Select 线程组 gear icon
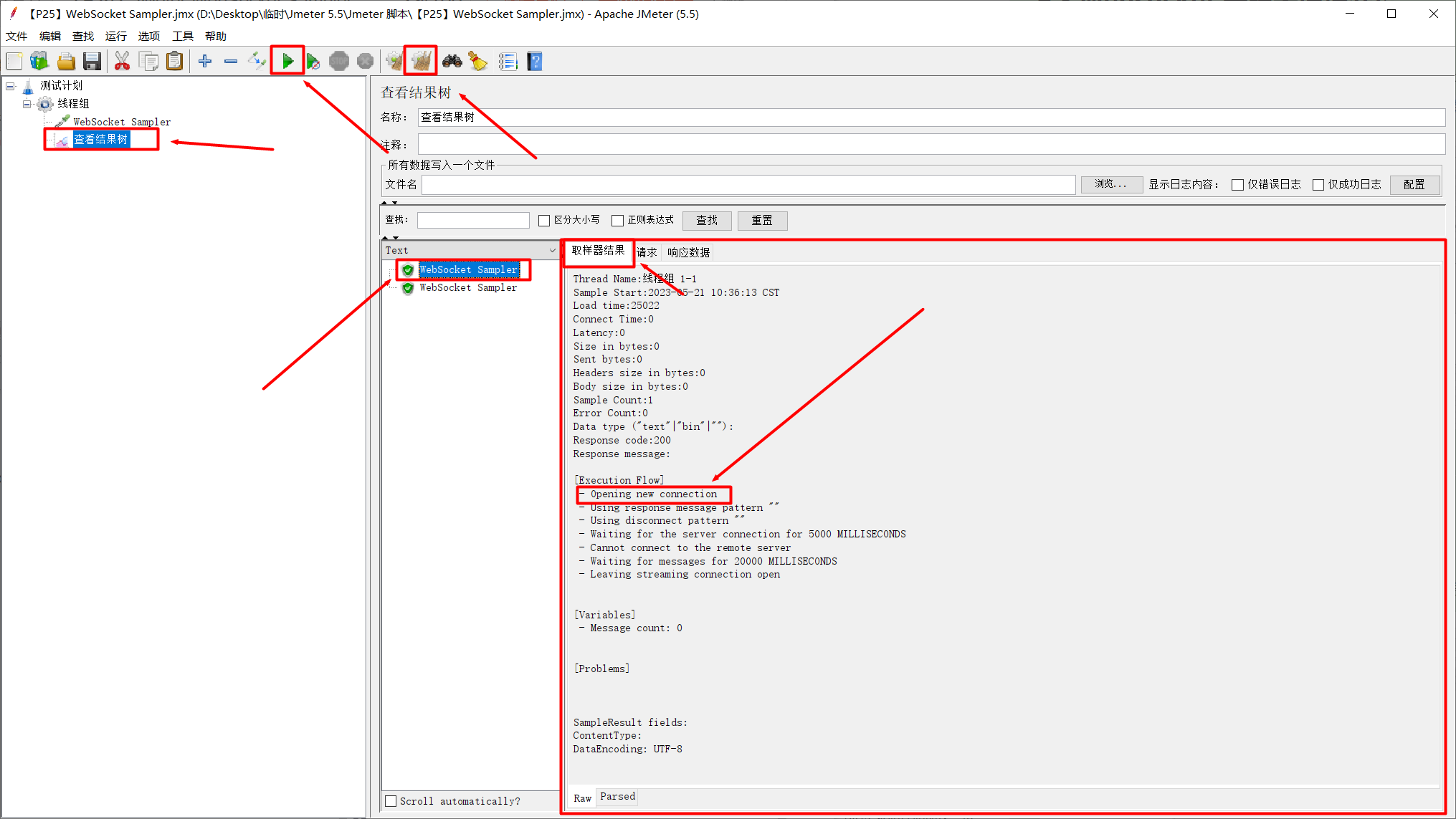 point(45,105)
